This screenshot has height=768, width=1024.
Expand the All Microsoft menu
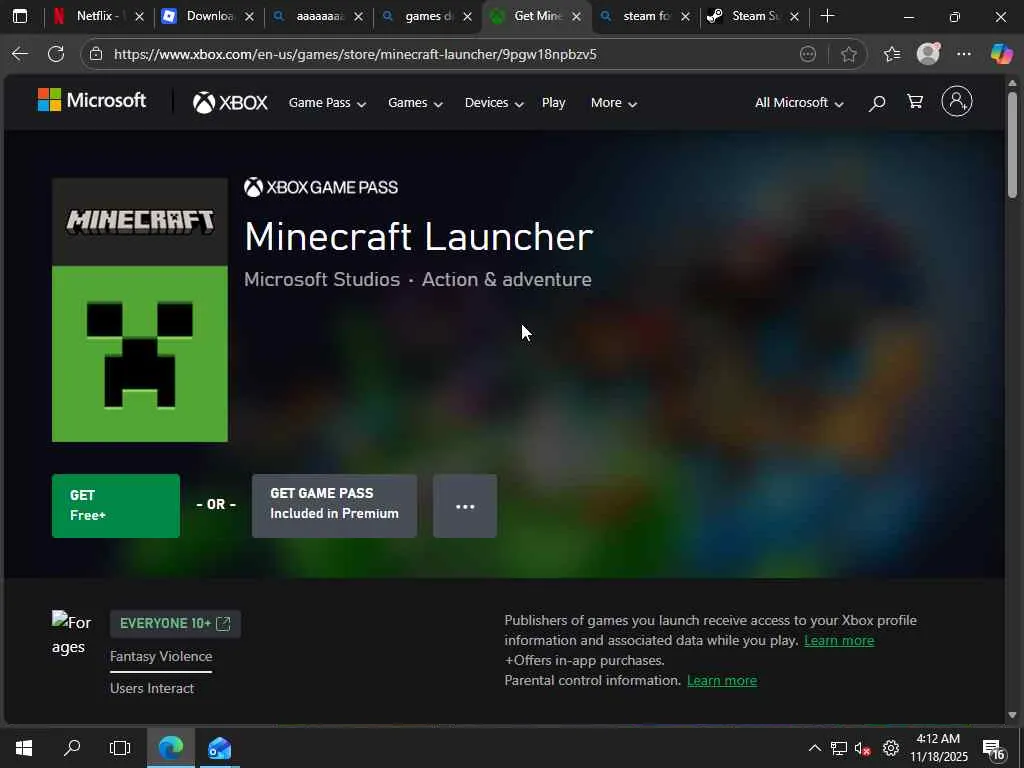(799, 103)
